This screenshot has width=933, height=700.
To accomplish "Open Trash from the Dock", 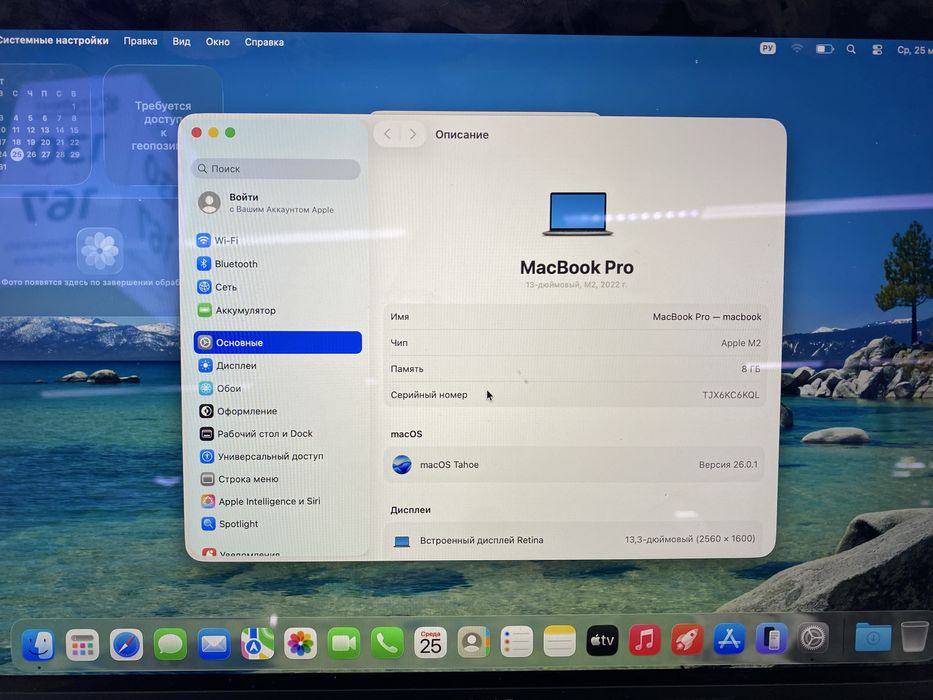I will click(x=914, y=636).
